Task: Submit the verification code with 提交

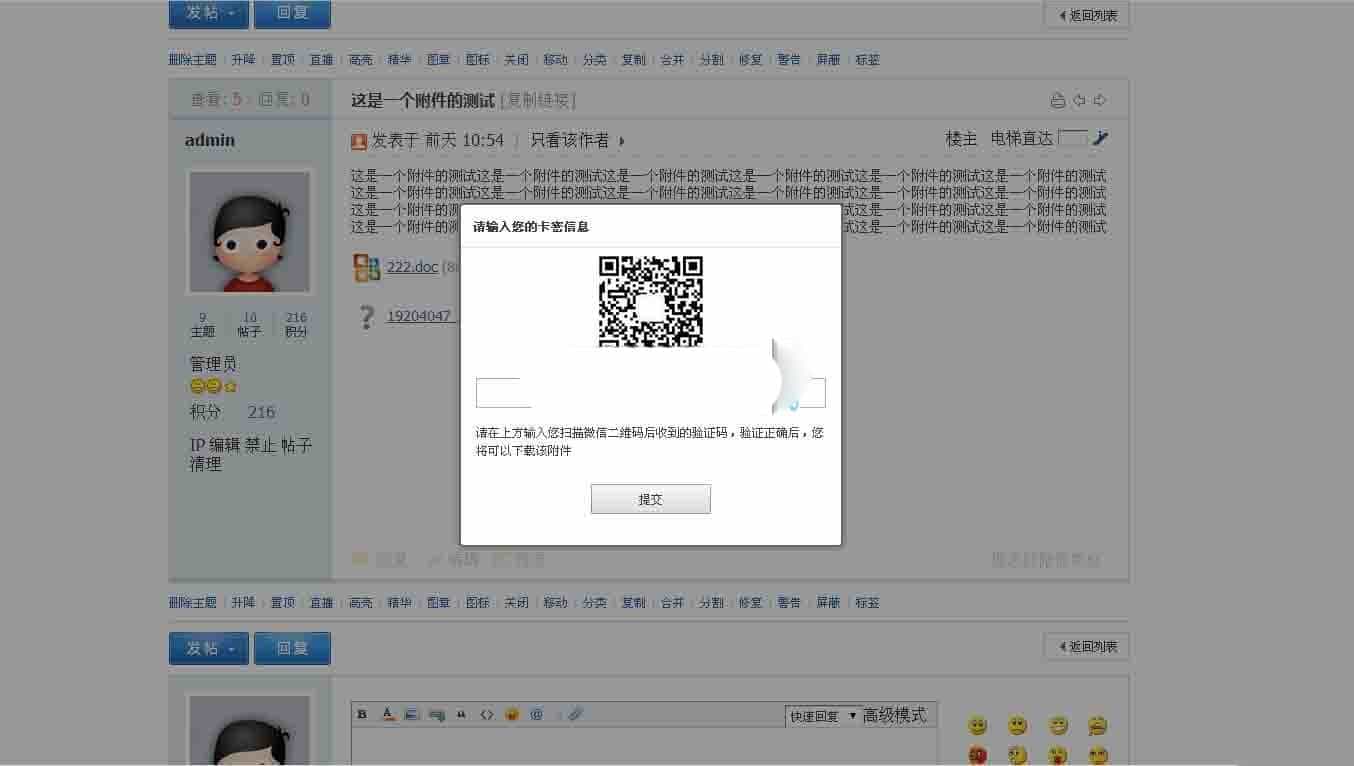Action: click(650, 498)
